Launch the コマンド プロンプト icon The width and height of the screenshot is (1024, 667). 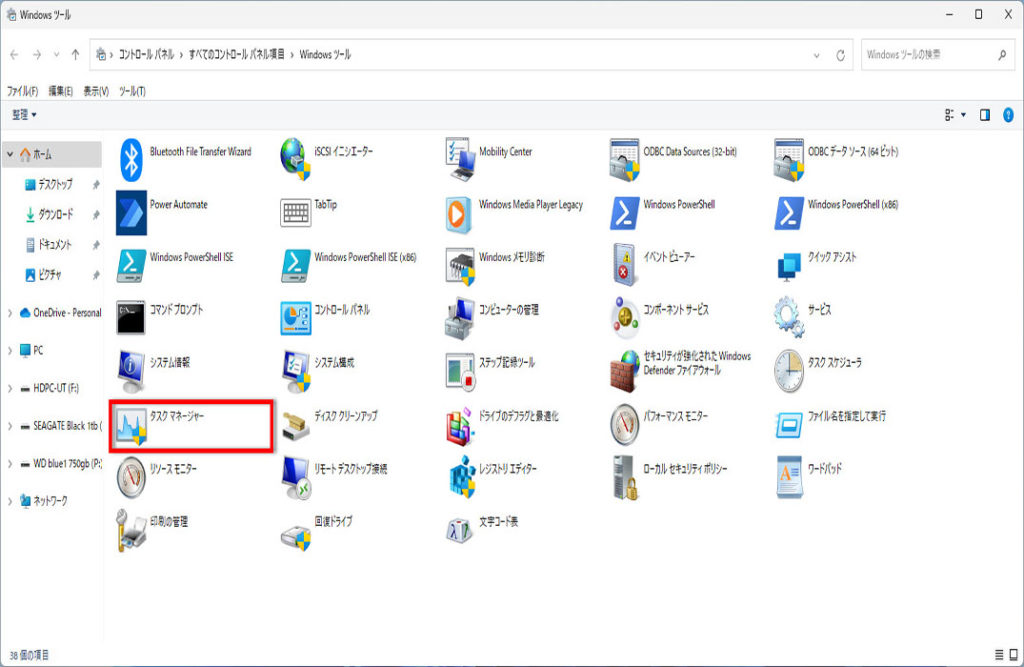pyautogui.click(x=132, y=318)
